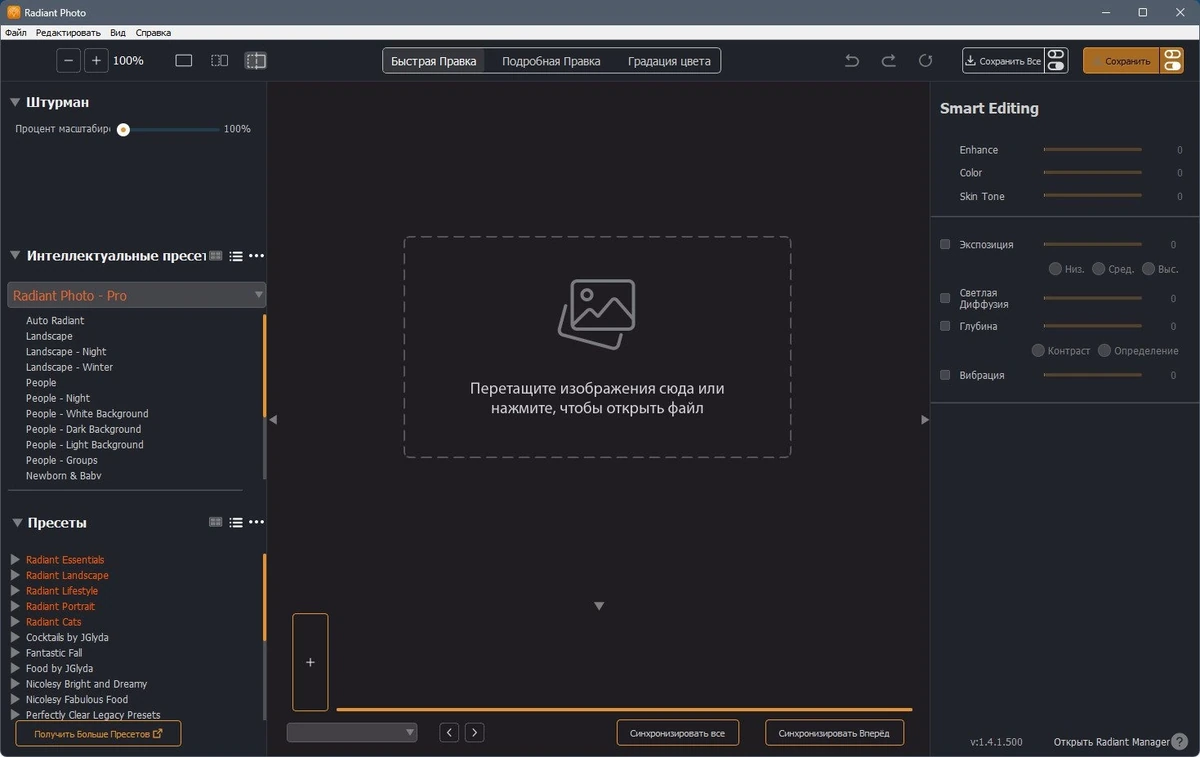
Task: Enable the Светлая Диффузия checkbox
Action: 945,298
